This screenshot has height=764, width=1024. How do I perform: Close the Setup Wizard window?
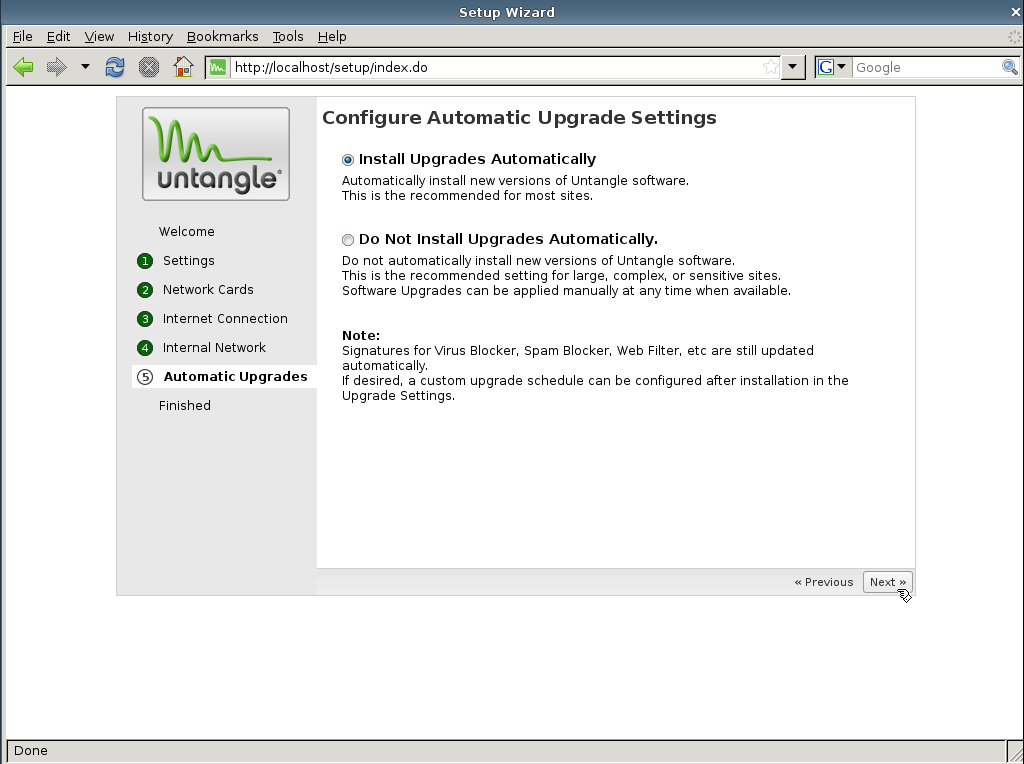(1016, 12)
